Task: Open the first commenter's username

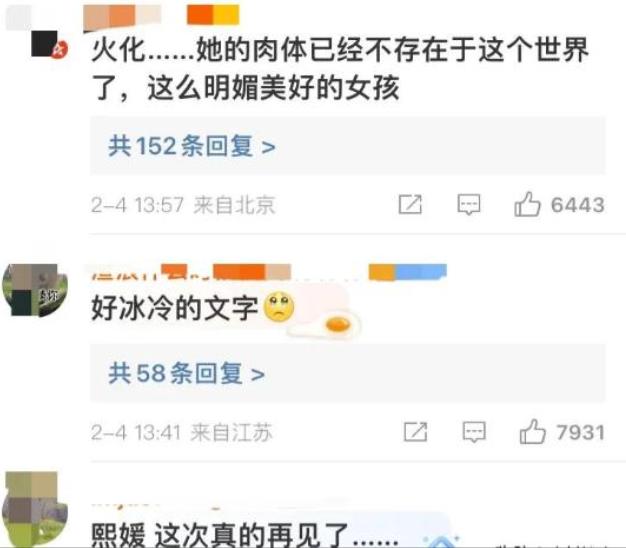Action: 161,14
